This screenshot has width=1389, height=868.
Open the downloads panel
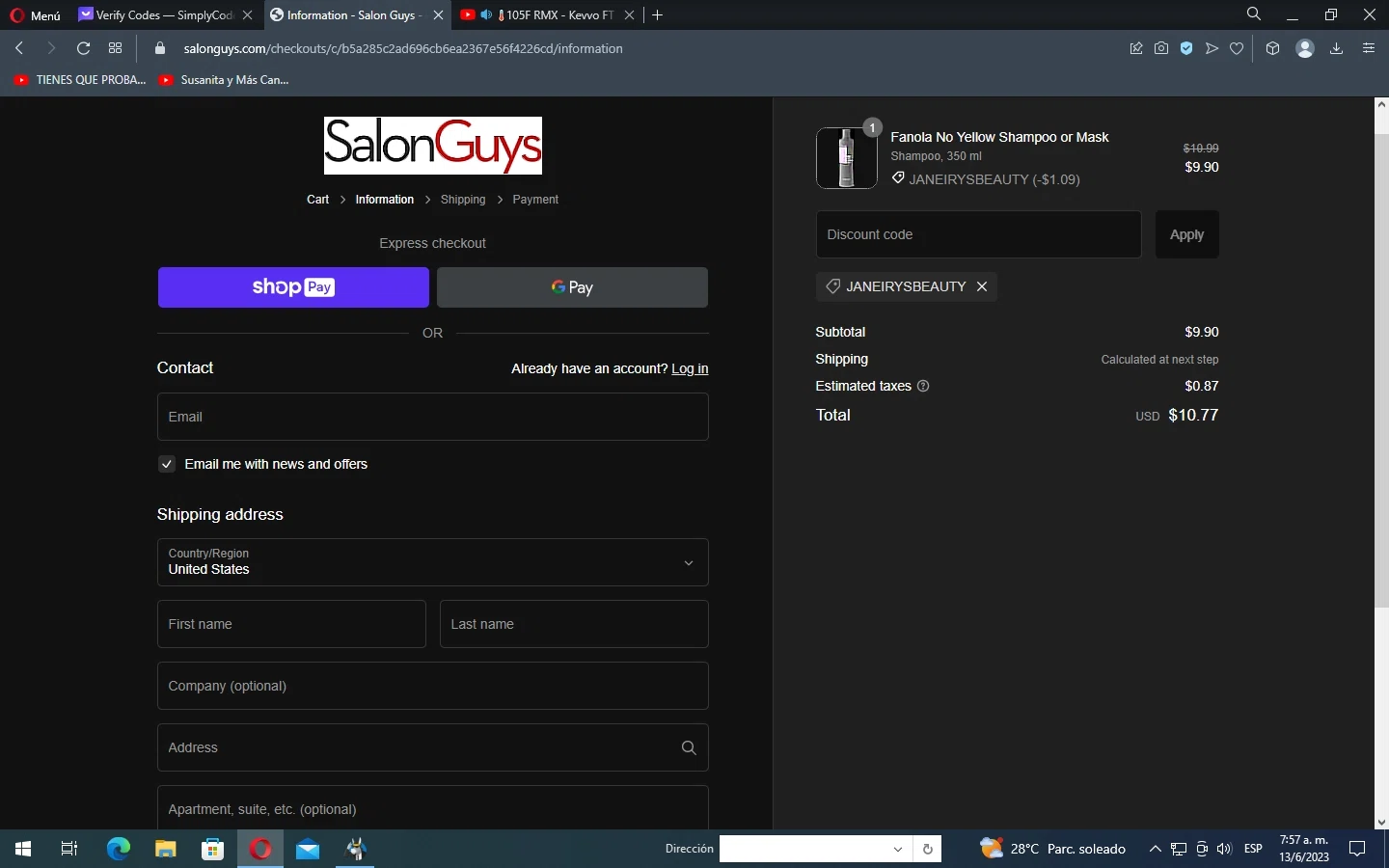coord(1336,48)
